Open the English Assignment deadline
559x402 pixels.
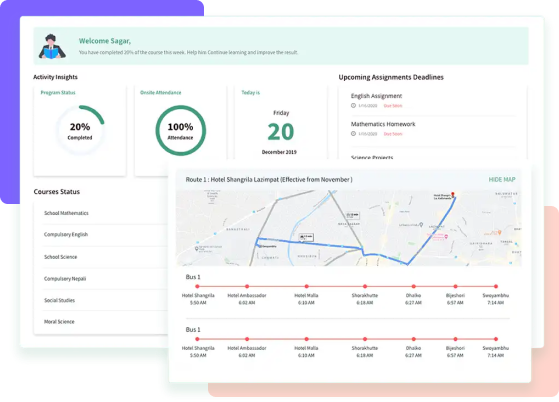[x=376, y=96]
